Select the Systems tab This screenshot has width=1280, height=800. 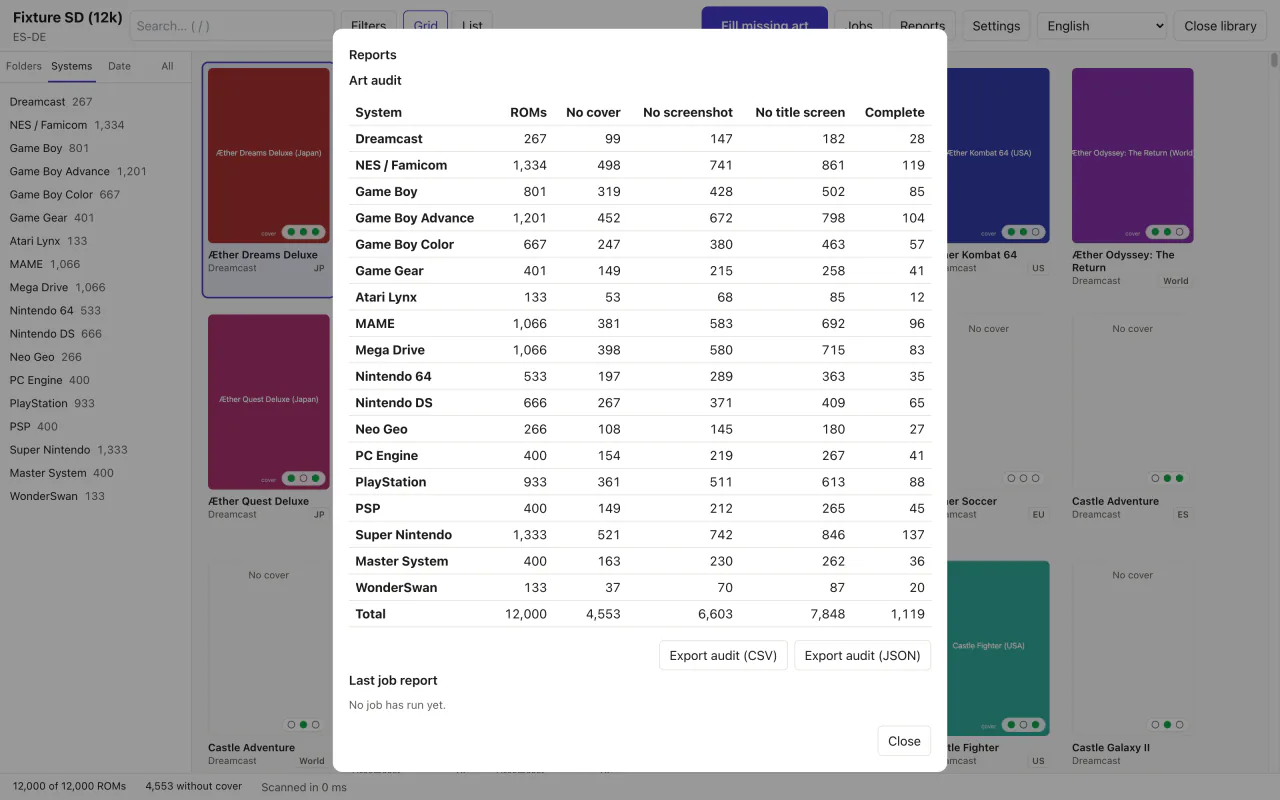tap(72, 66)
